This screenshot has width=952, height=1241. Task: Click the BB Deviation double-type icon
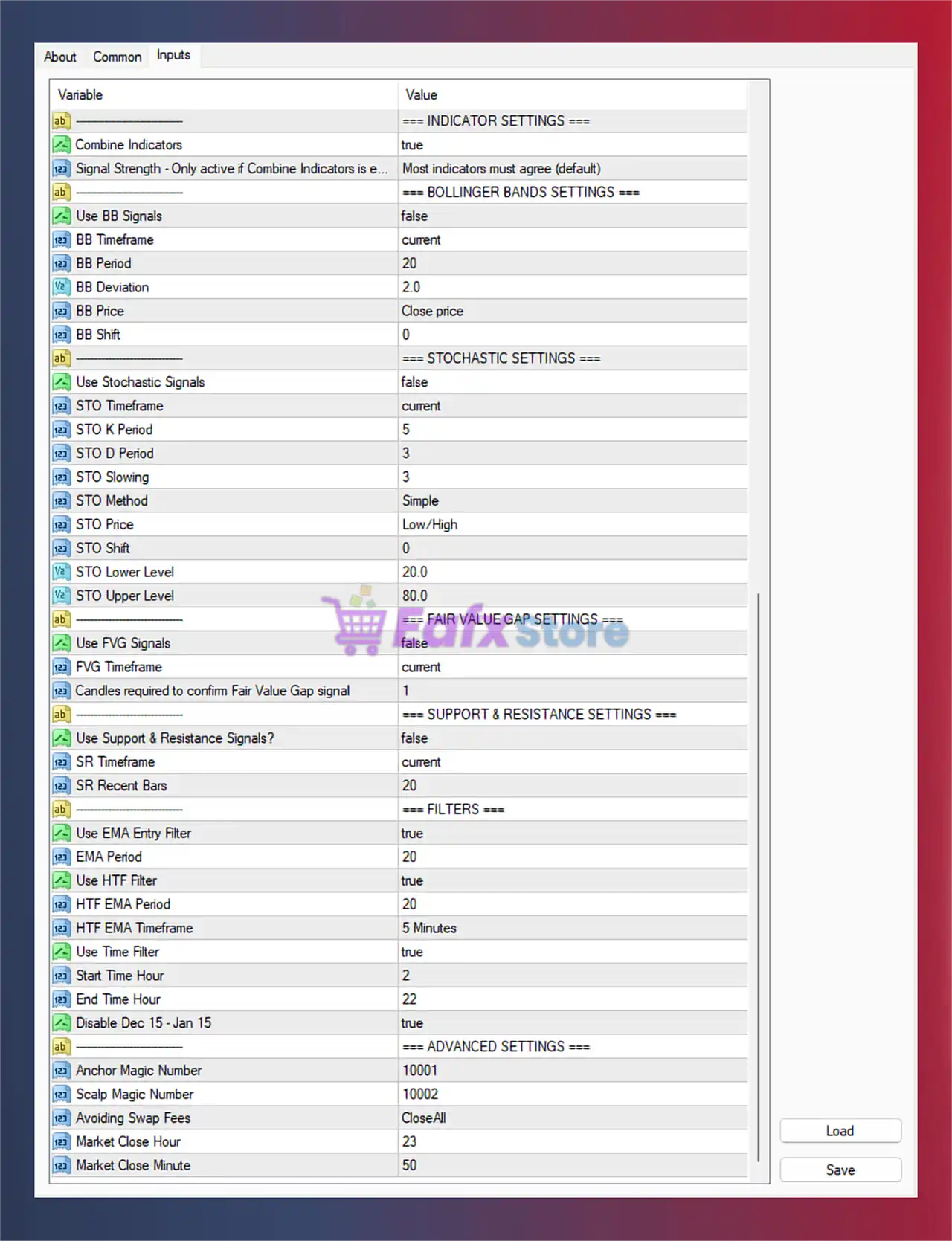[62, 288]
